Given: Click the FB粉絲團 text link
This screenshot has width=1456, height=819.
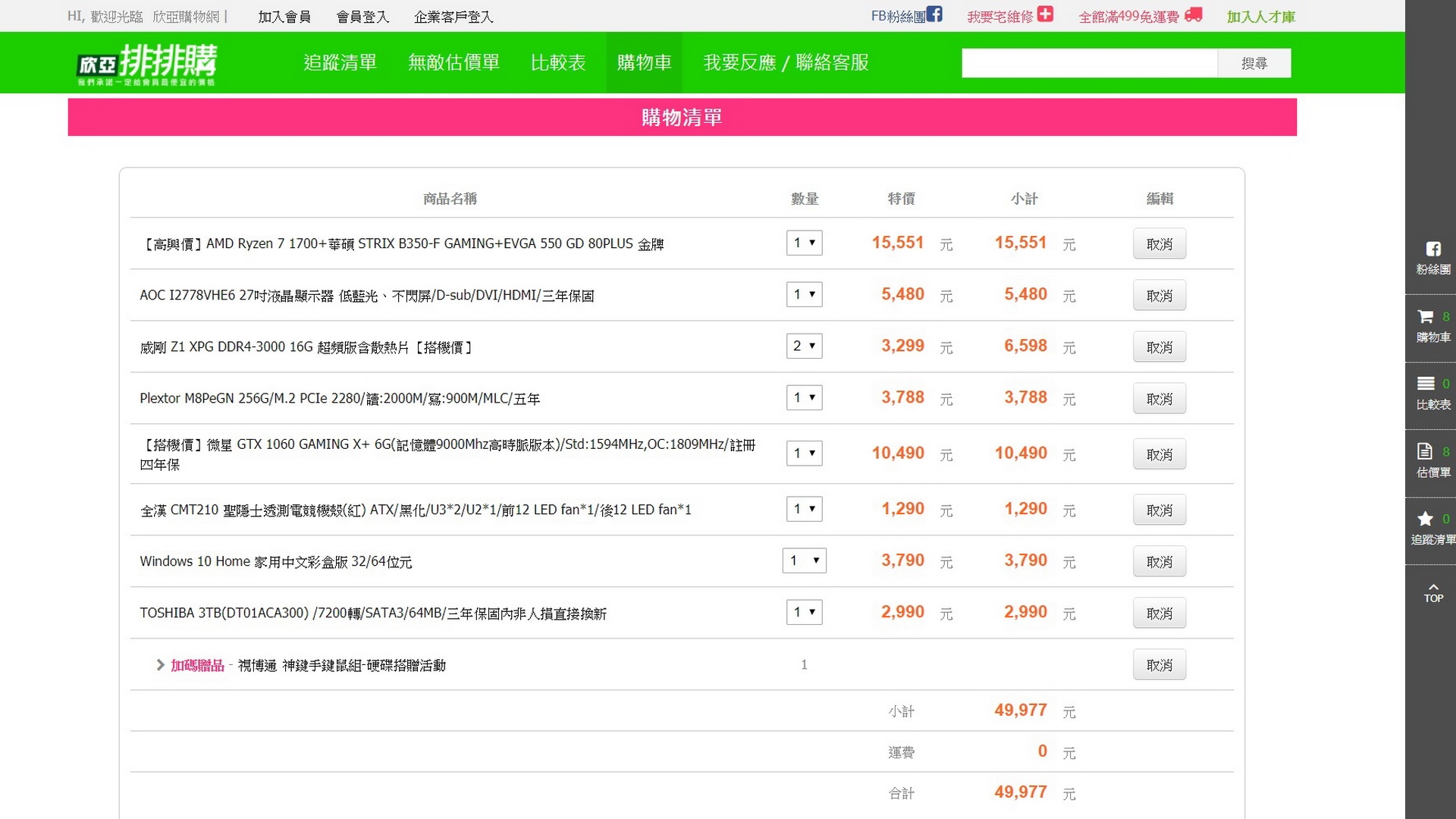Looking at the screenshot, I should point(898,17).
